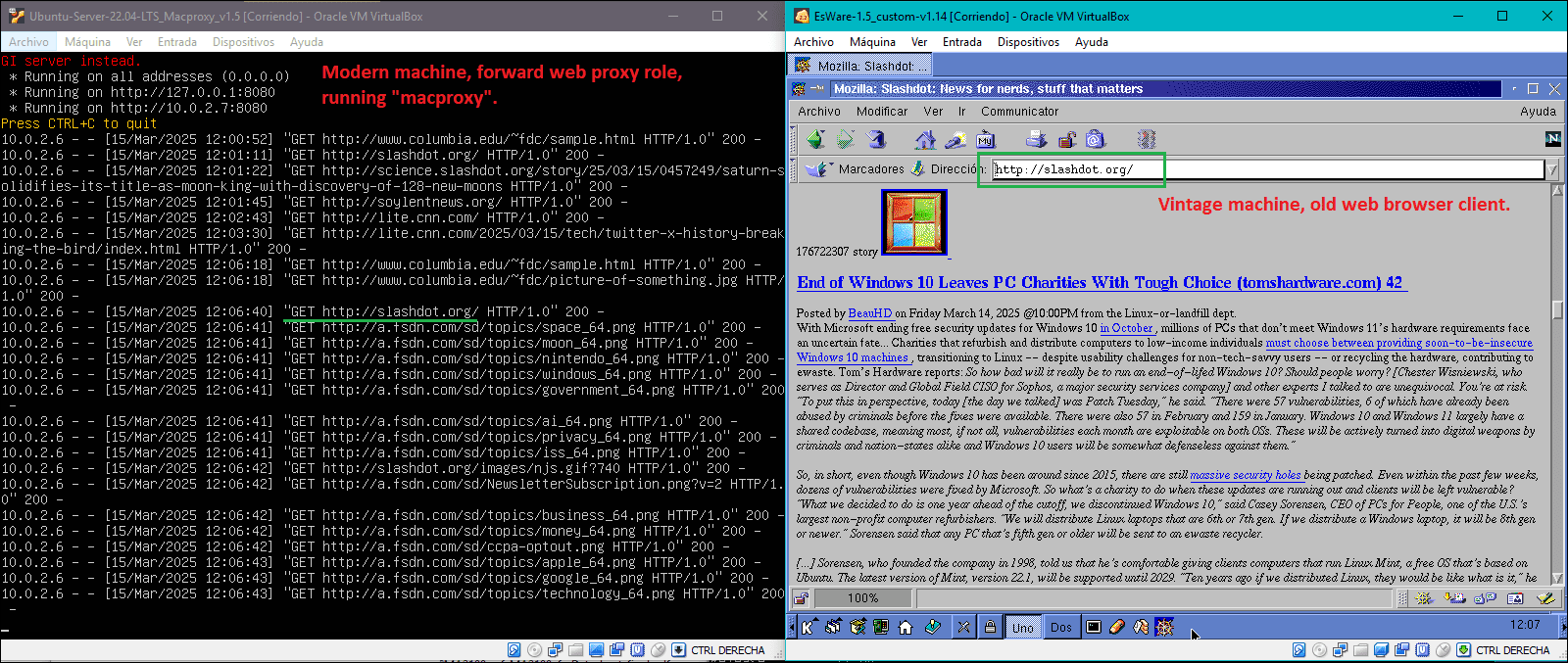Open Netscape's Ver menu
Viewport: 1568px width, 663px height.
(933, 112)
